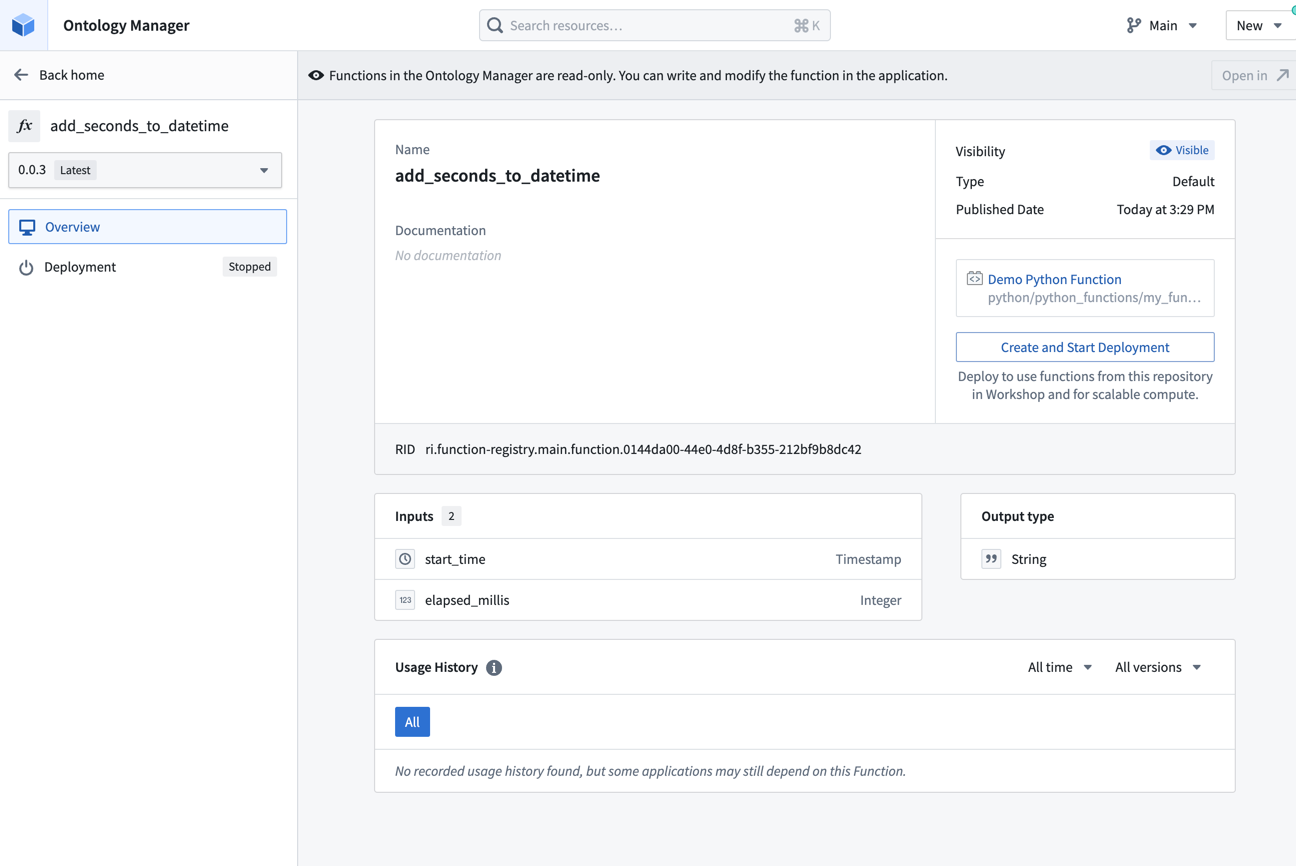Click the back arrow icon
Image resolution: width=1296 pixels, height=866 pixels.
pos(21,75)
